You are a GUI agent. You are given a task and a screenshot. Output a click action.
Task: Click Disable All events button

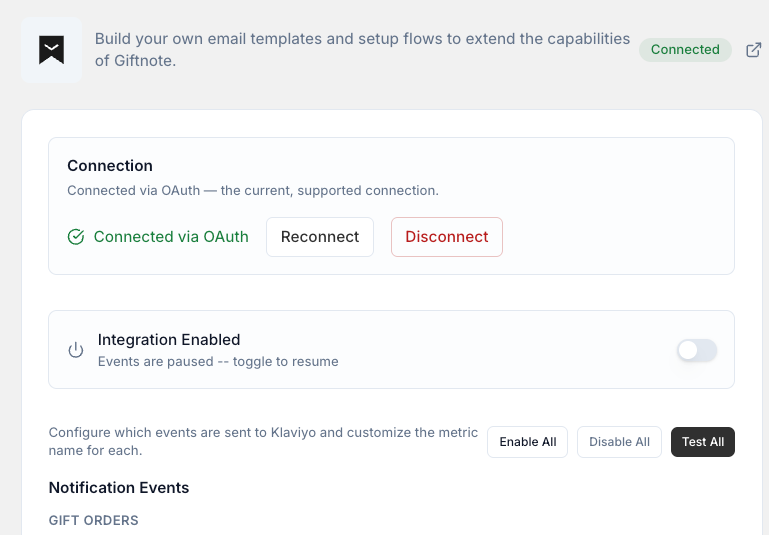(x=619, y=442)
